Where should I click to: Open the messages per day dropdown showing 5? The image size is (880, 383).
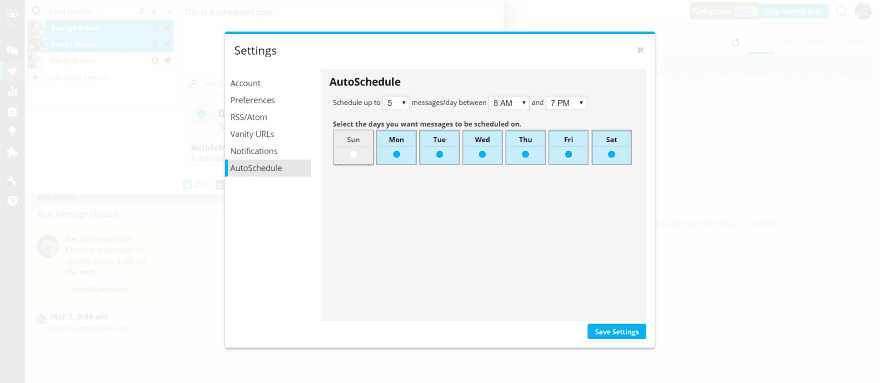point(396,103)
